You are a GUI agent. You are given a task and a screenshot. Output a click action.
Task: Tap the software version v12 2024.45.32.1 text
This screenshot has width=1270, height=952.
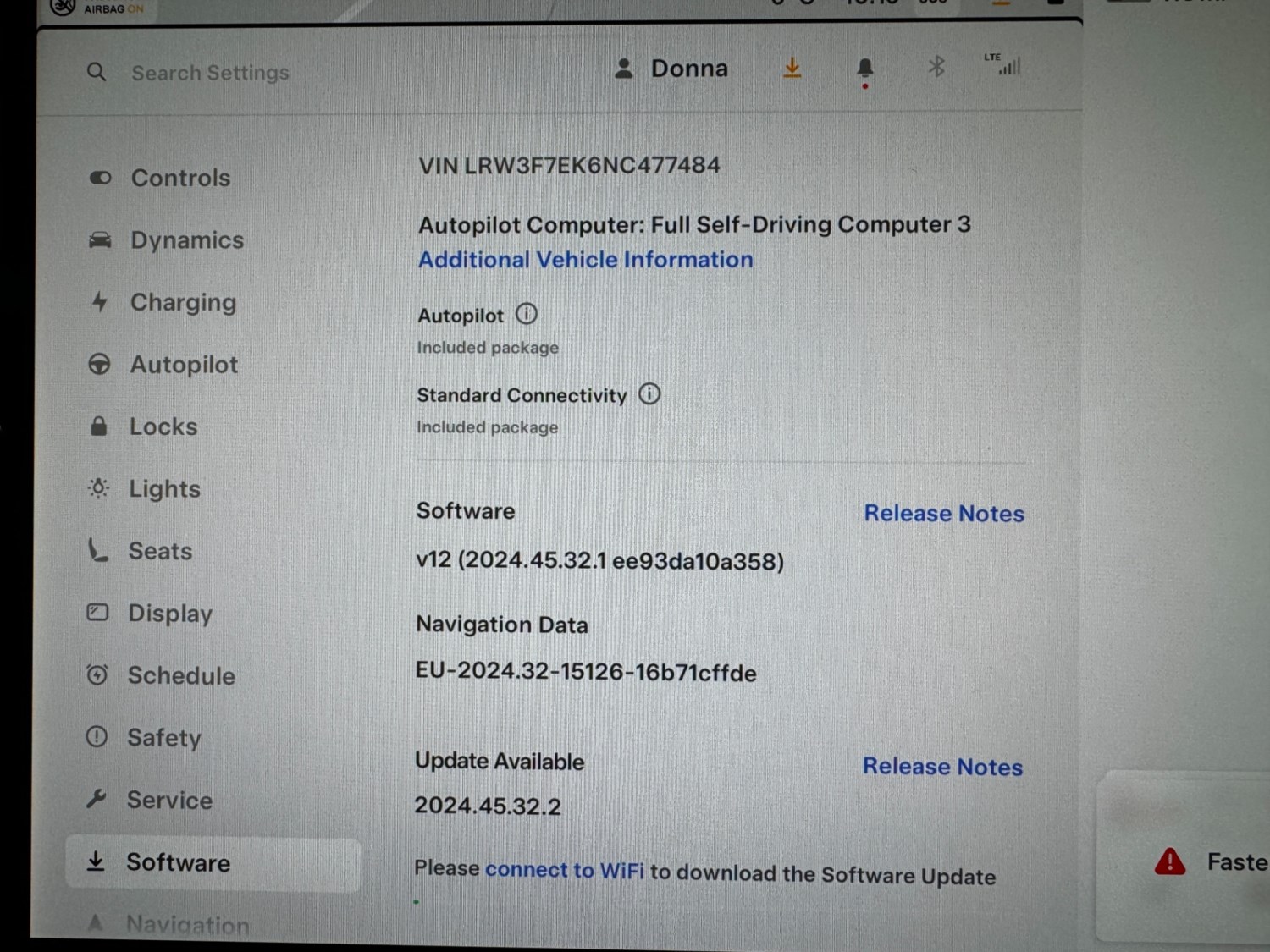tap(599, 561)
